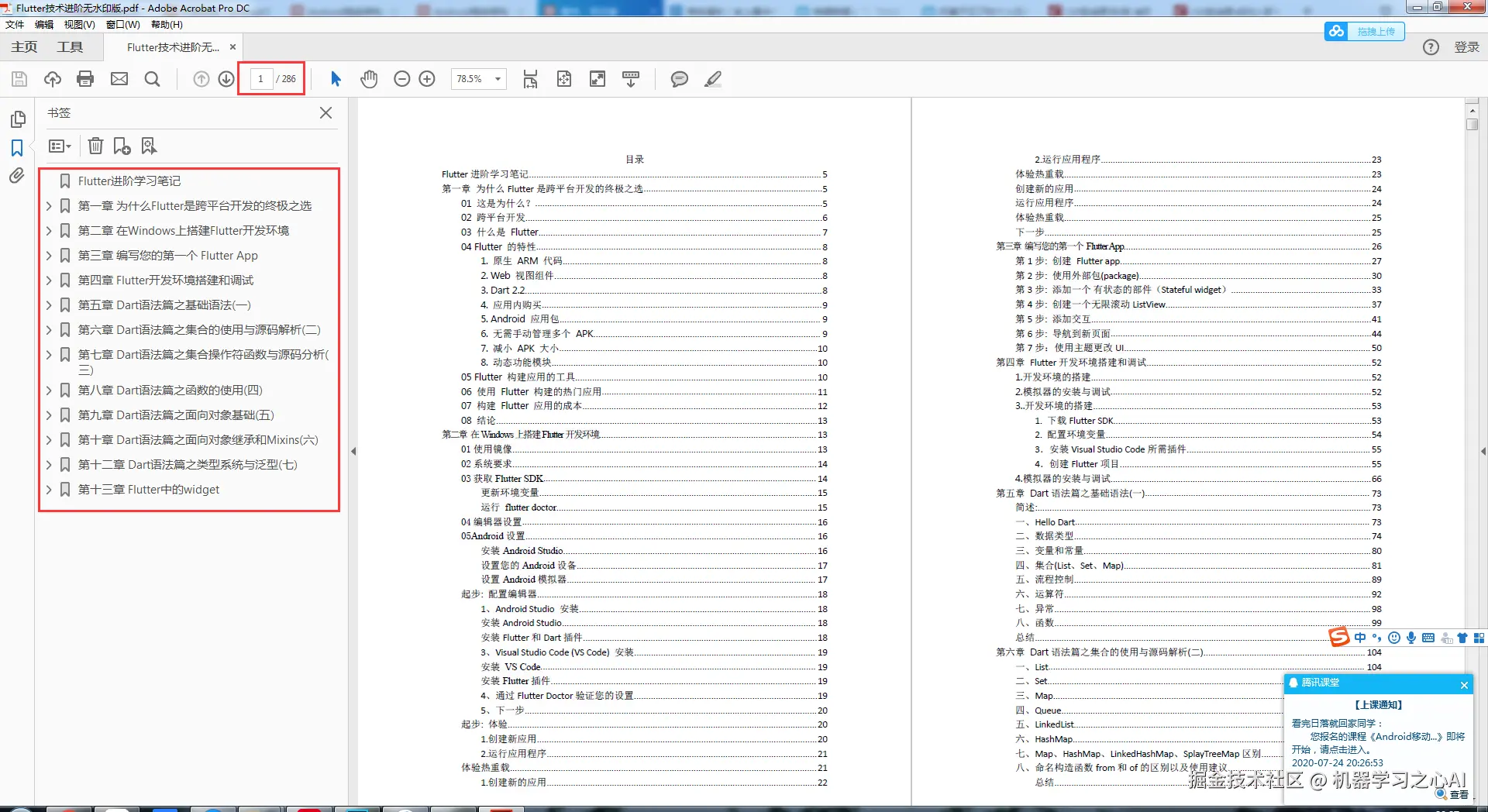1488x812 pixels.
Task: Go to the previous page arrow
Action: click(201, 79)
